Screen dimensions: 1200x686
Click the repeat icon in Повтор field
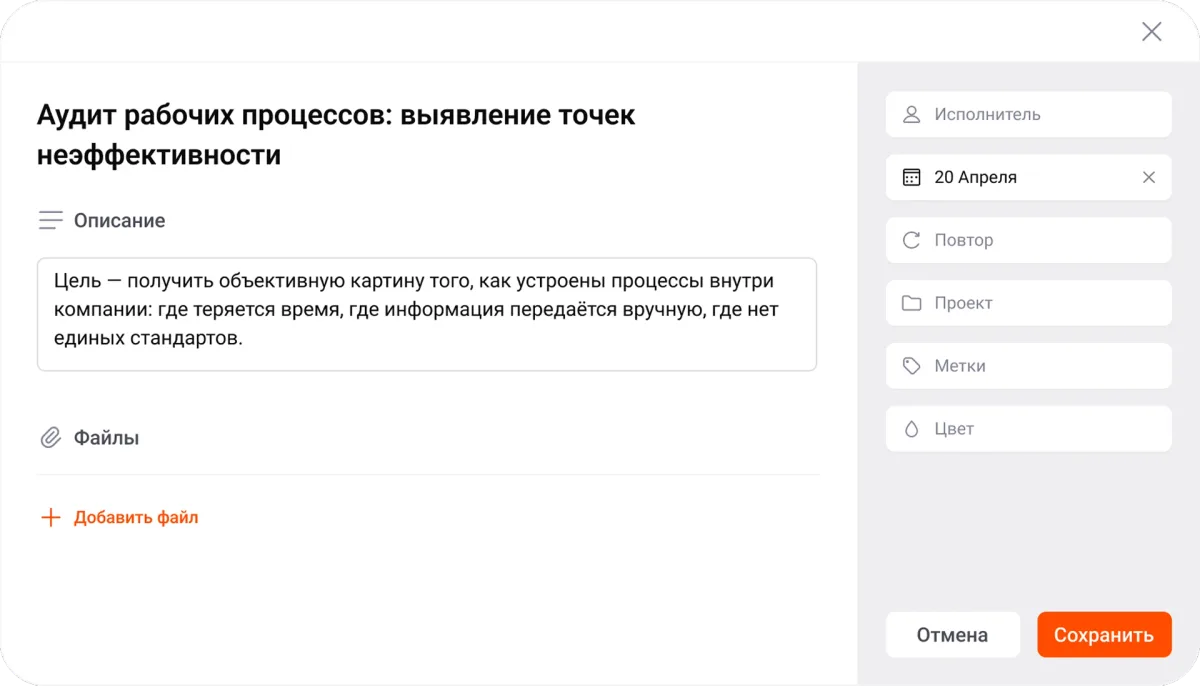[x=911, y=240]
